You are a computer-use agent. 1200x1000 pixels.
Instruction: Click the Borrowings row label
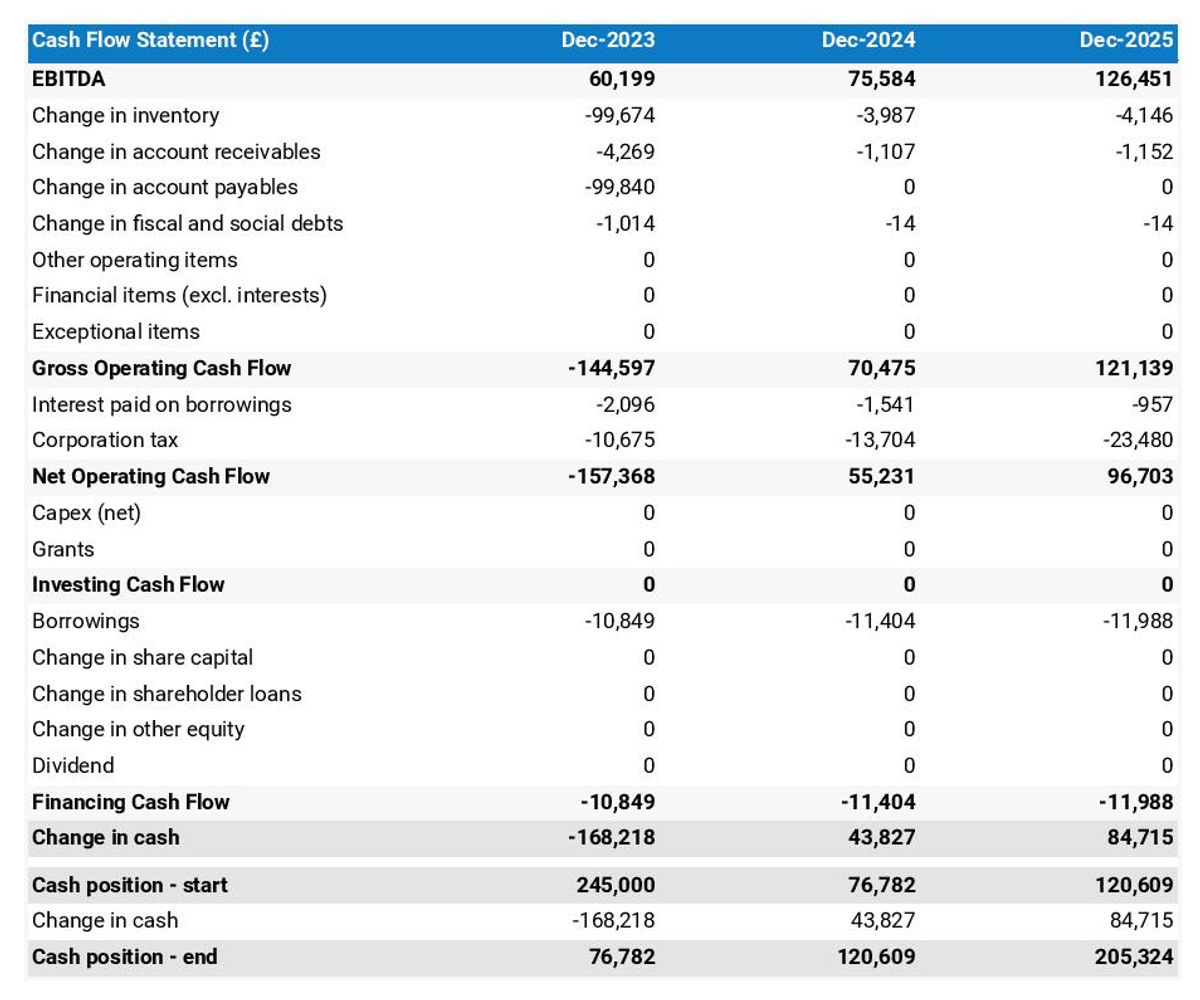coord(84,621)
